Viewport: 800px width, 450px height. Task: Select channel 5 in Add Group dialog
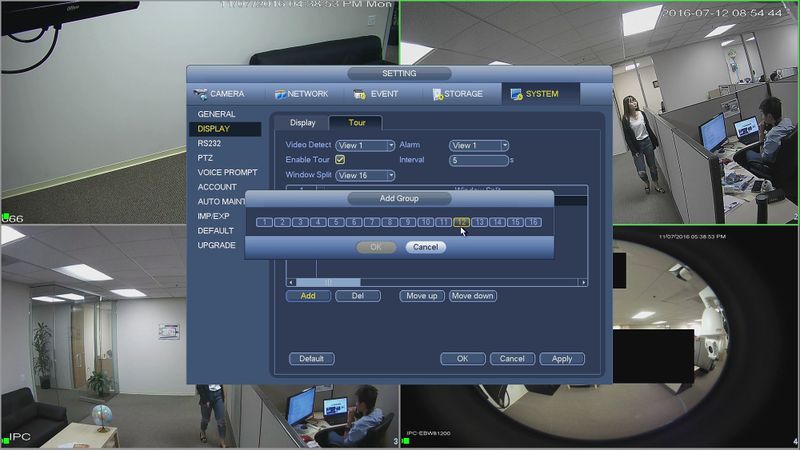pos(336,222)
